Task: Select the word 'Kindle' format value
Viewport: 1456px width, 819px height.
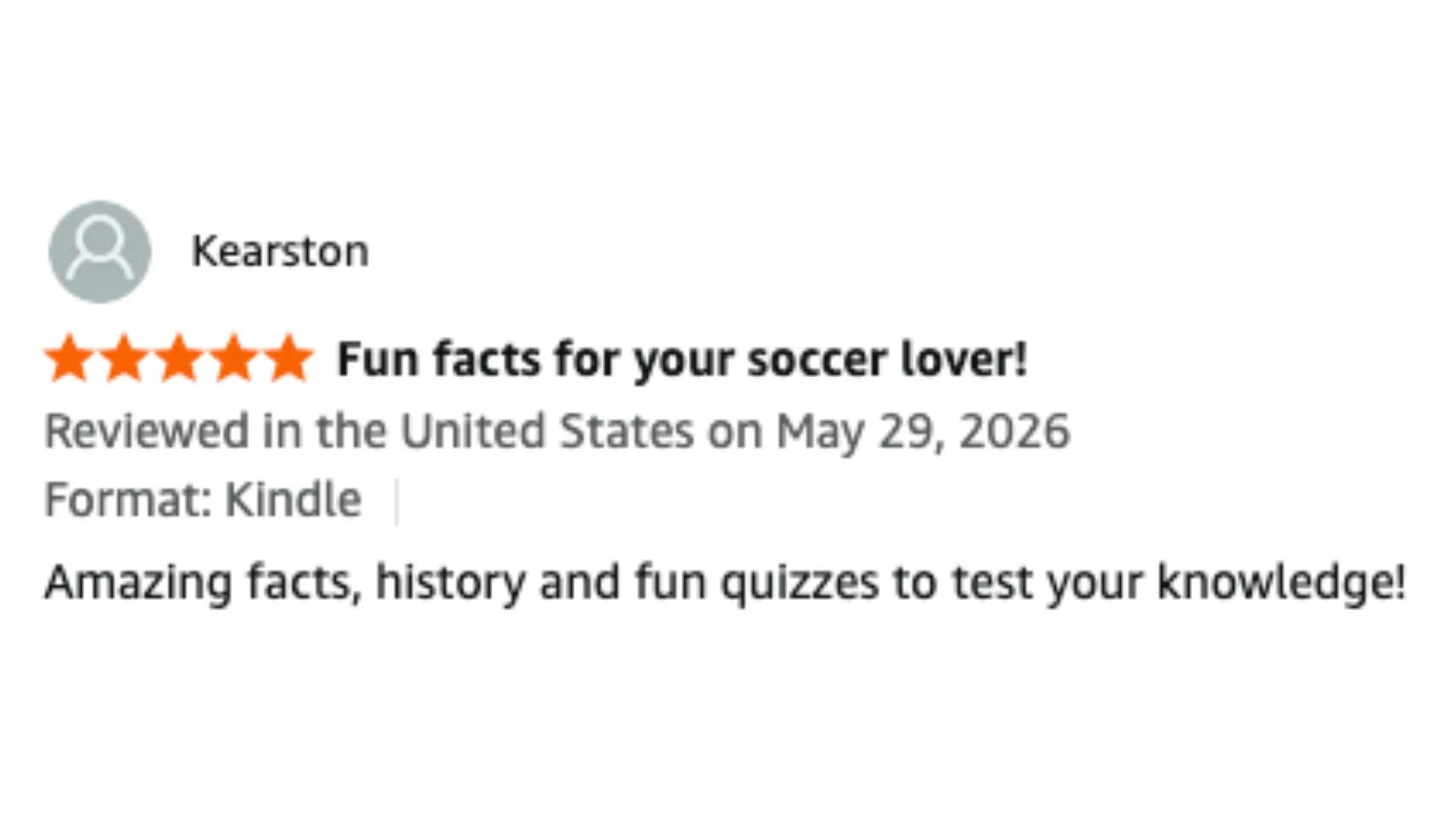Action: pyautogui.click(x=293, y=500)
